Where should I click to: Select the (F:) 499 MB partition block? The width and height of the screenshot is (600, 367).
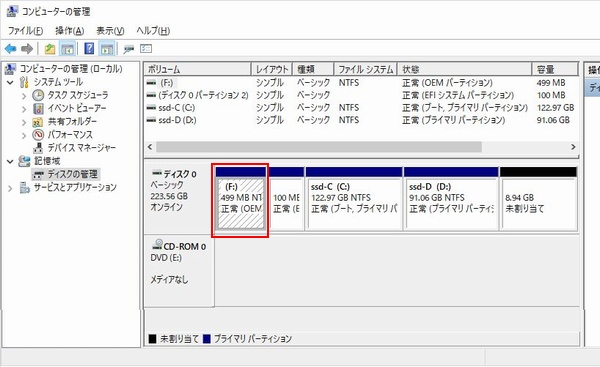tap(240, 199)
